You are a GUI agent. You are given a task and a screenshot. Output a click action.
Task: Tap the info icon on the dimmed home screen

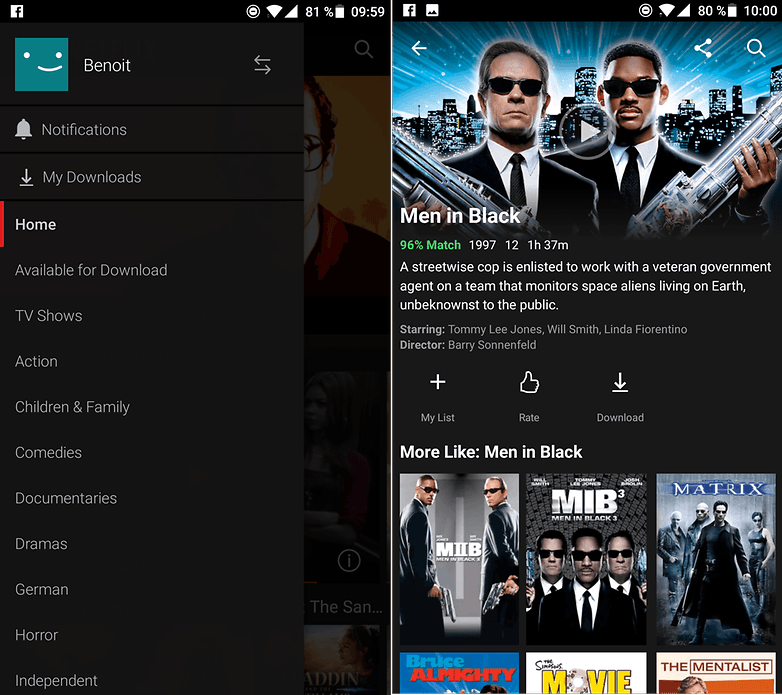point(349,560)
